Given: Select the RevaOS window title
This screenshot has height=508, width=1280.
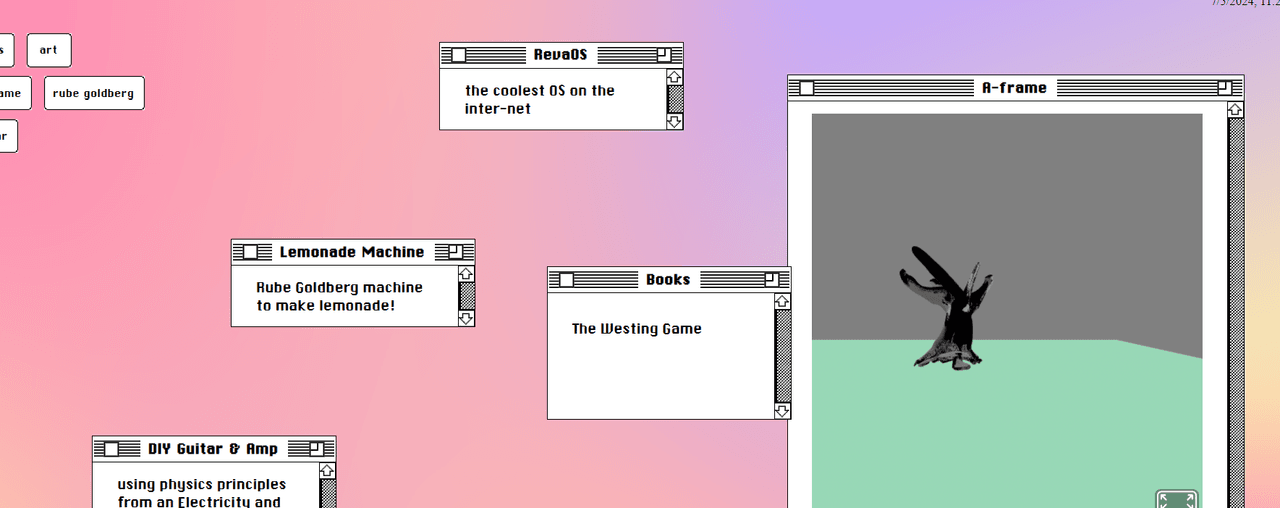Looking at the screenshot, I should pos(561,55).
